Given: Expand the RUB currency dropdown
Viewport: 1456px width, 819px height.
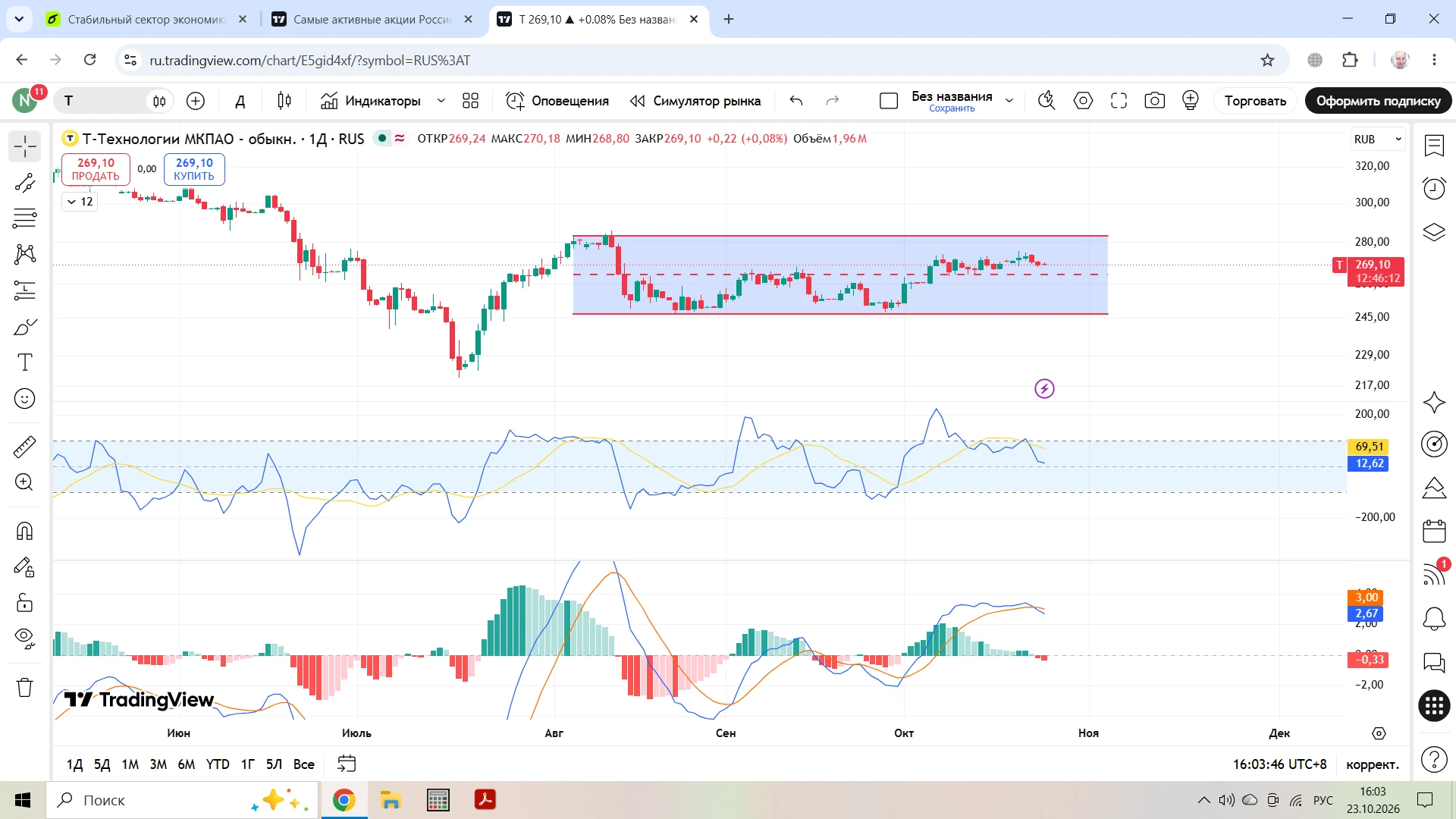Looking at the screenshot, I should click(1377, 140).
